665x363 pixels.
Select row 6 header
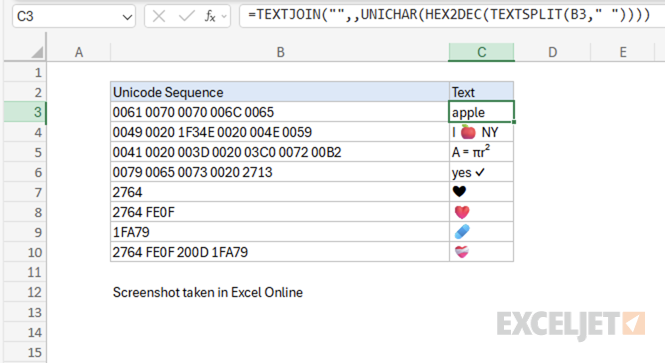(x=25, y=172)
